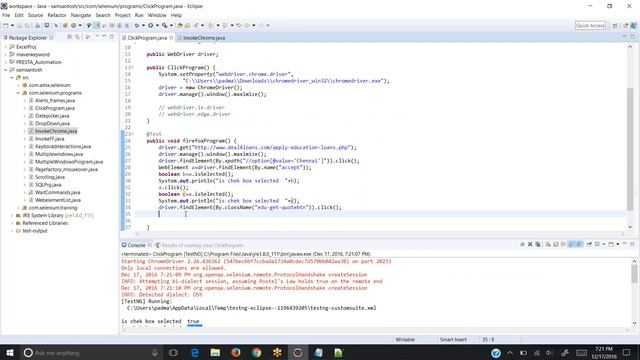This screenshot has width=640, height=360.
Task: Toggle Show Console on standard out change
Action: pos(571,244)
